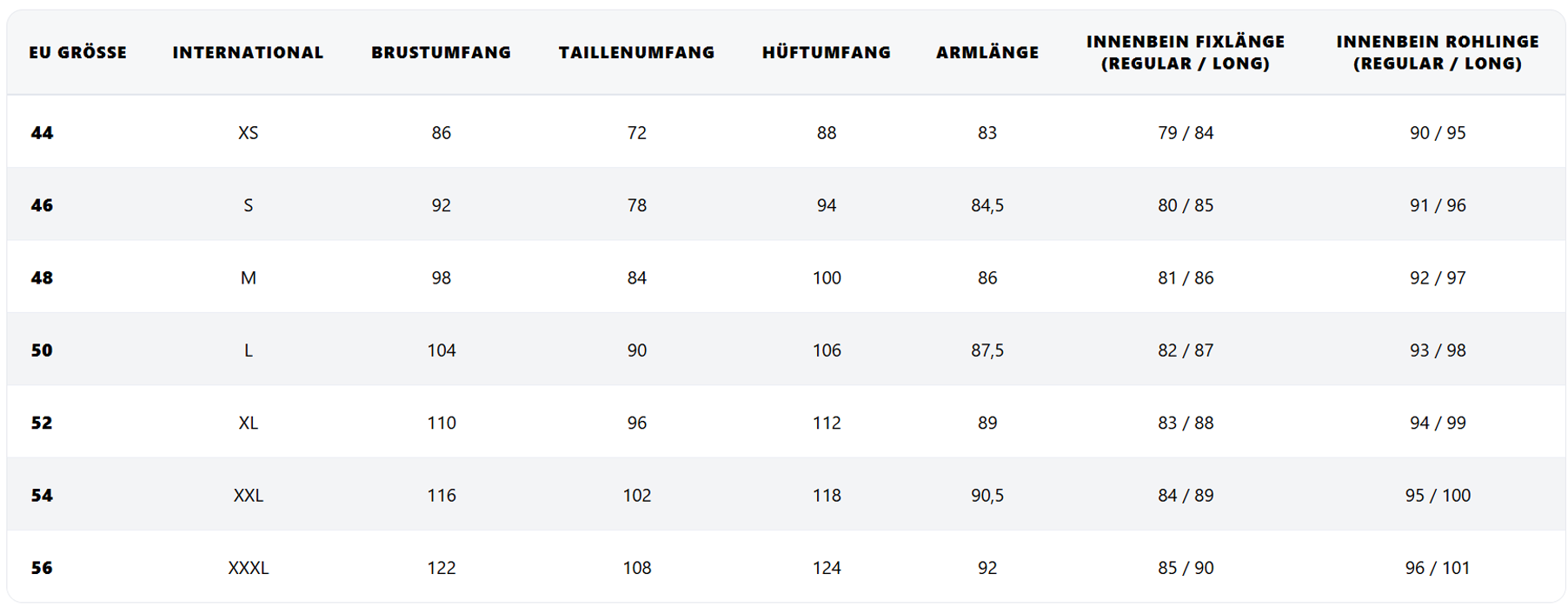Select Armlänge value 87,5 in L row
Image resolution: width=1568 pixels, height=614 pixels.
(x=987, y=350)
